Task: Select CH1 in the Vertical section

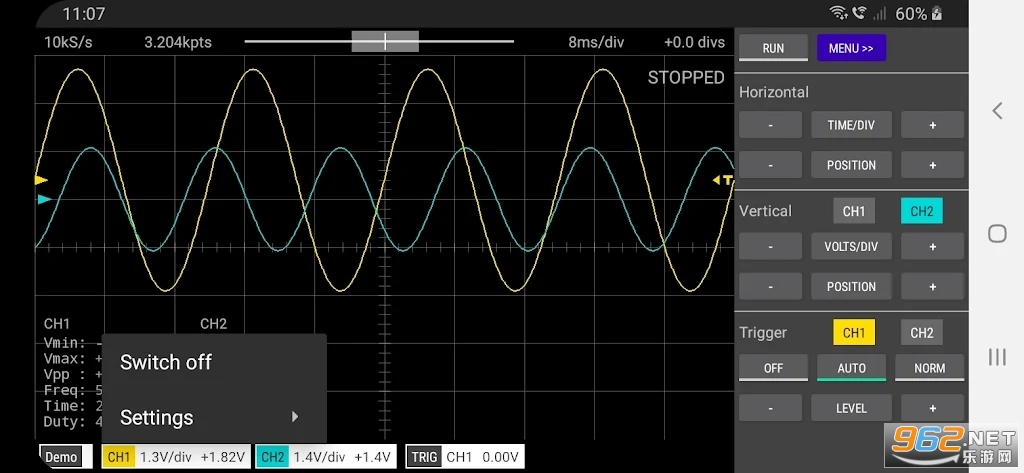Action: [854, 211]
